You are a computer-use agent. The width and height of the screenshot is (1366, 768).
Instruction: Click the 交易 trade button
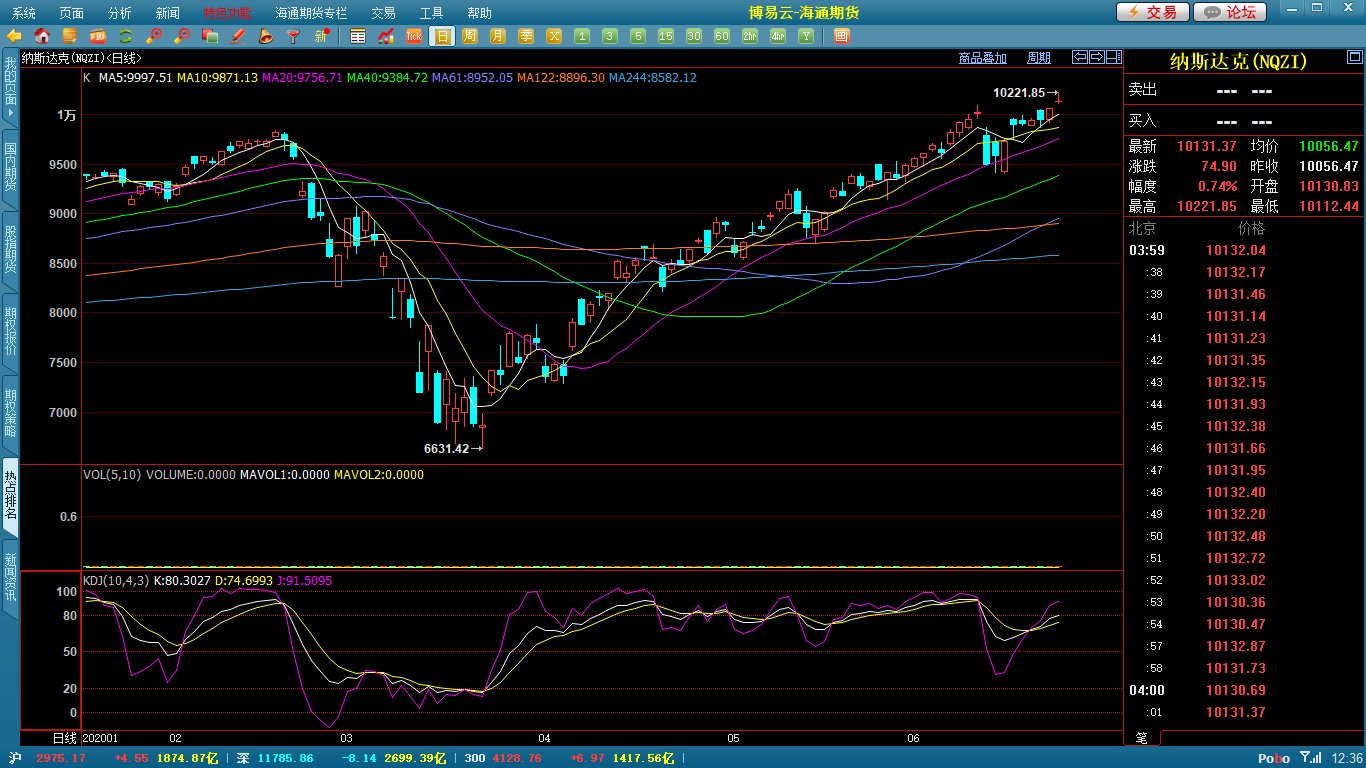1153,12
